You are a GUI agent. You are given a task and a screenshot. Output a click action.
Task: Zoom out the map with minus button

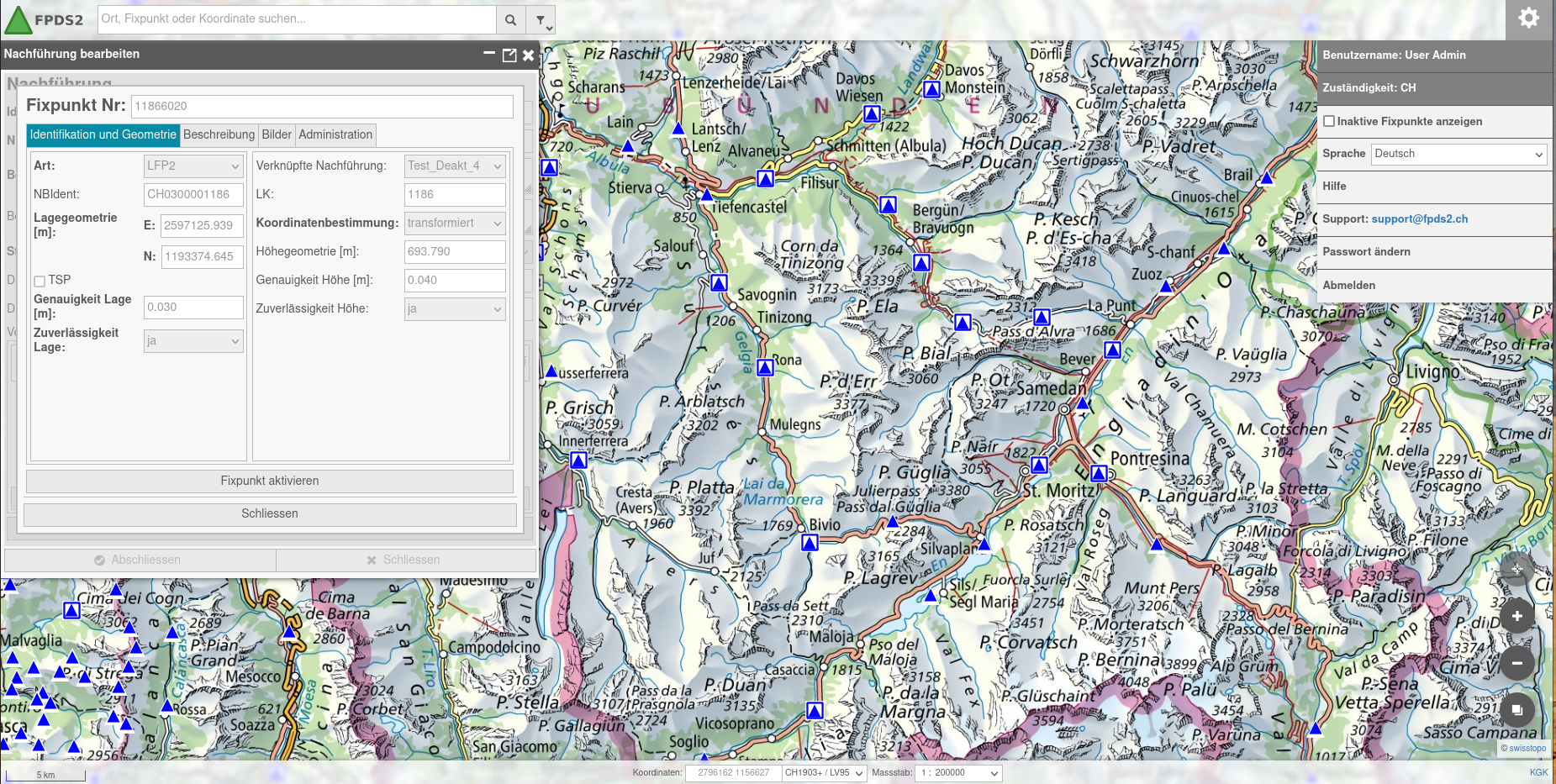(1516, 663)
